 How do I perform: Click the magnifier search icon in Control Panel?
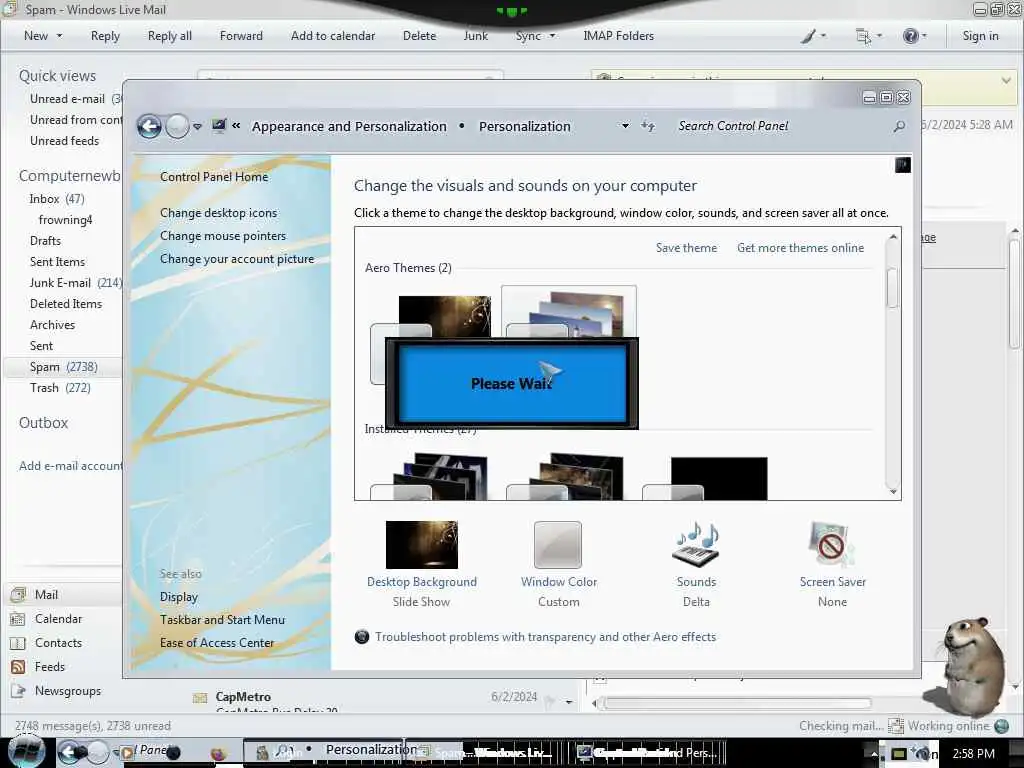click(899, 126)
